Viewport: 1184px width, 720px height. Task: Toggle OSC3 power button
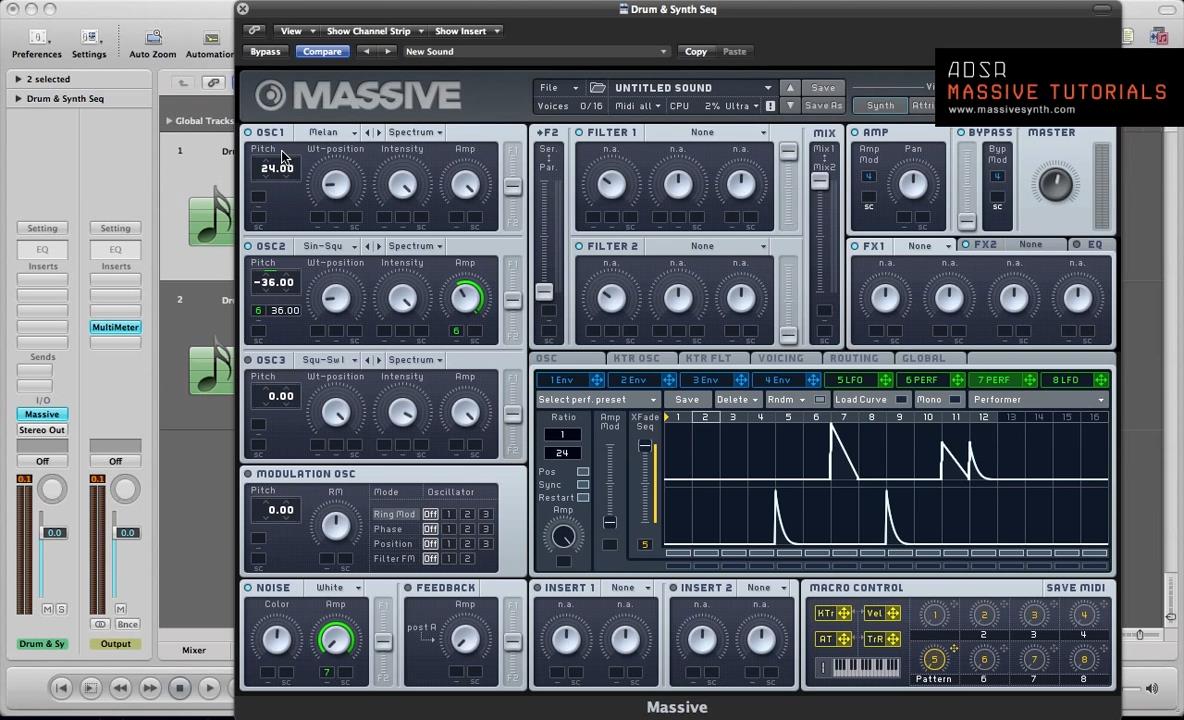point(248,360)
